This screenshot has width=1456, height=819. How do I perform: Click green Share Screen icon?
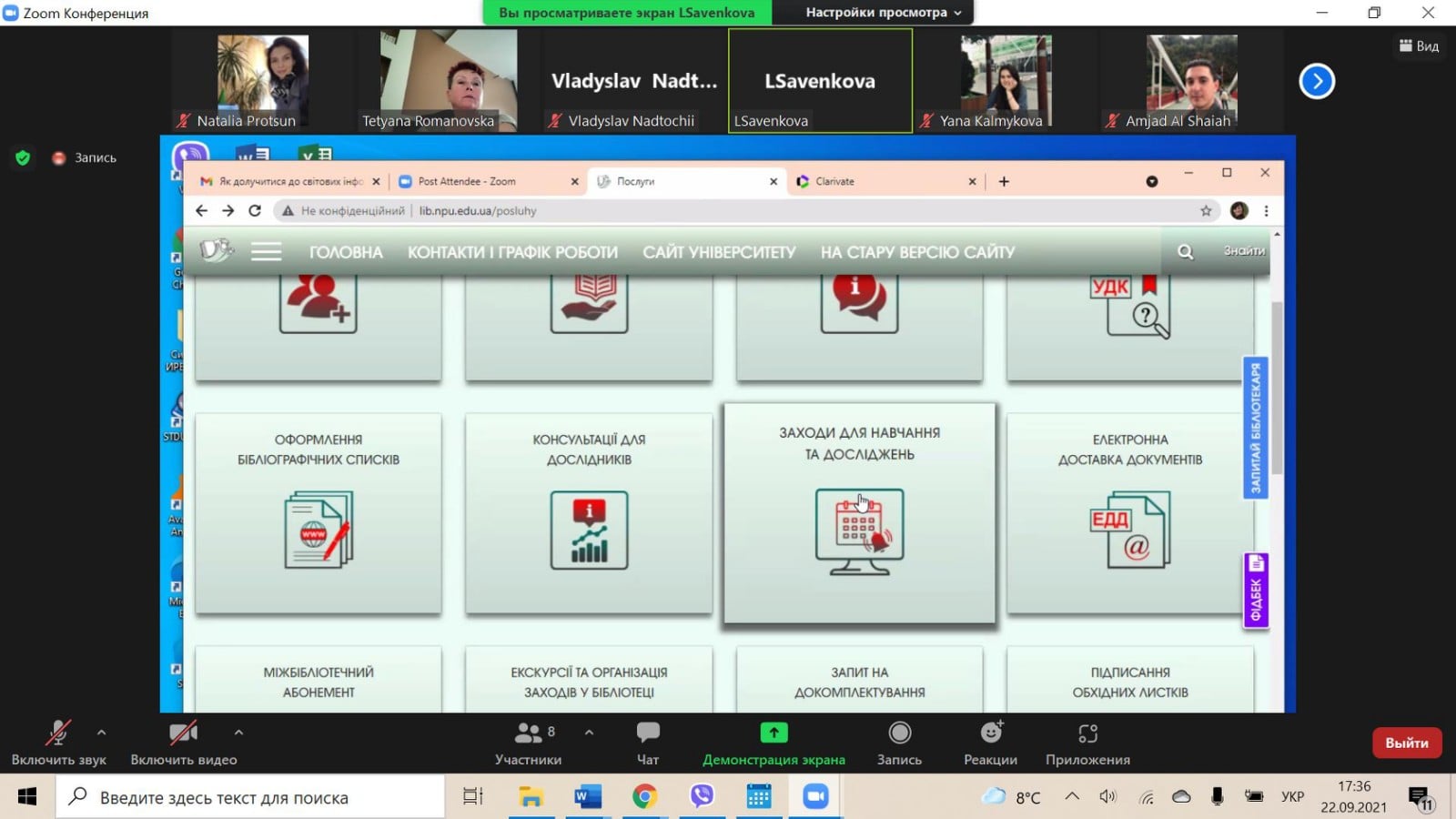(x=773, y=733)
